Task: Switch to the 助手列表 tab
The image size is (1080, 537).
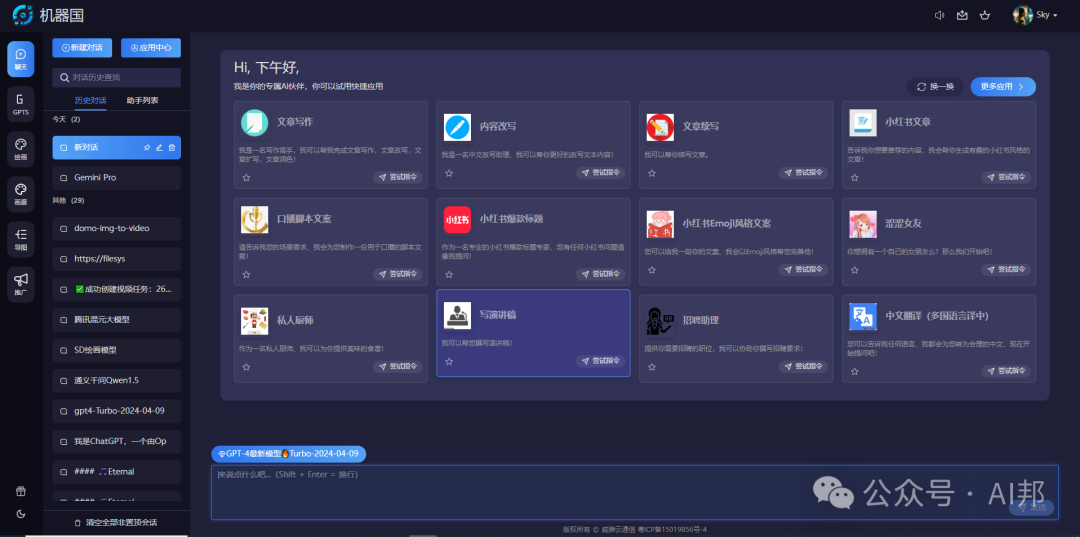Action: tap(142, 101)
